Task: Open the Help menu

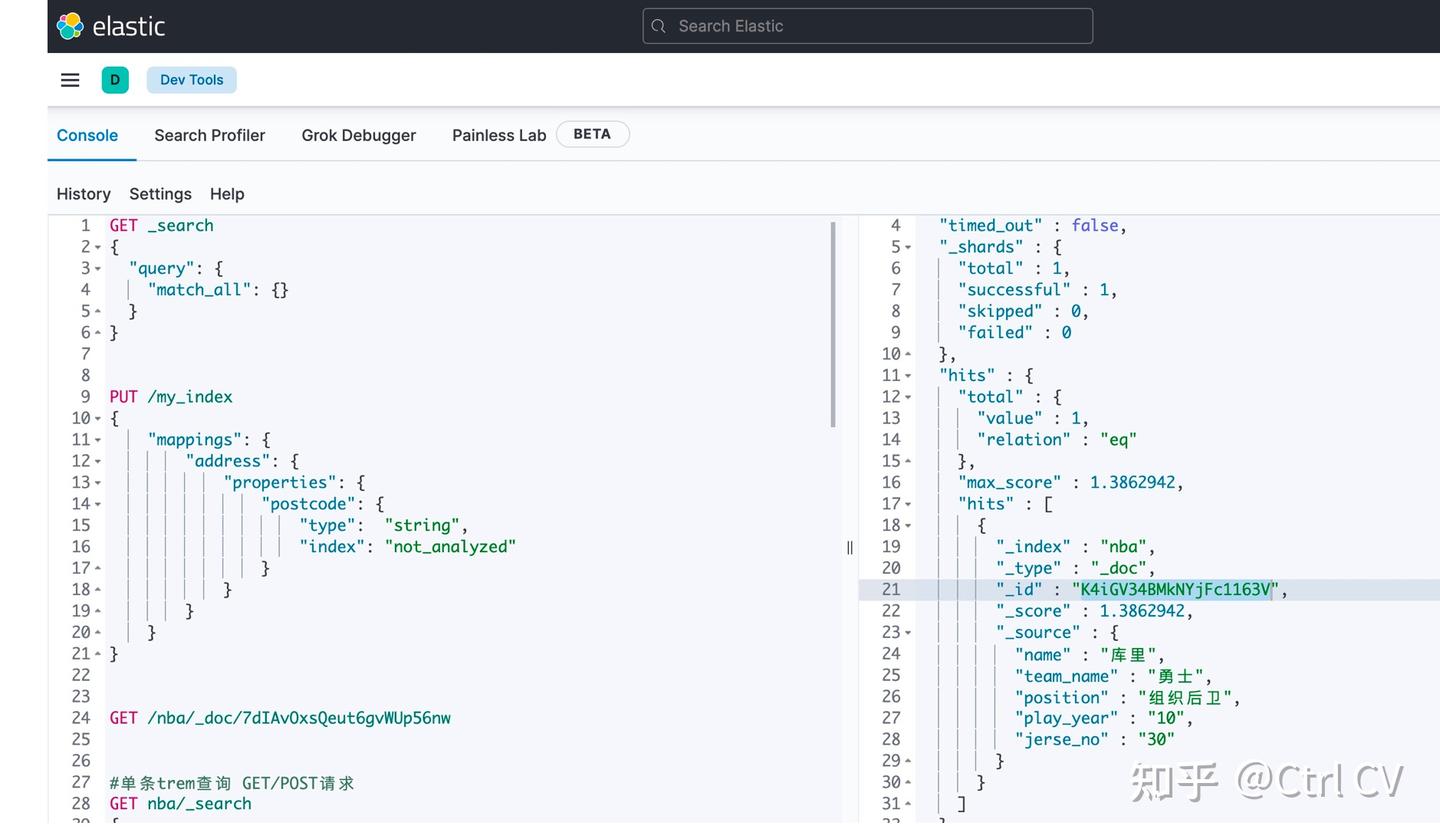Action: pyautogui.click(x=227, y=194)
